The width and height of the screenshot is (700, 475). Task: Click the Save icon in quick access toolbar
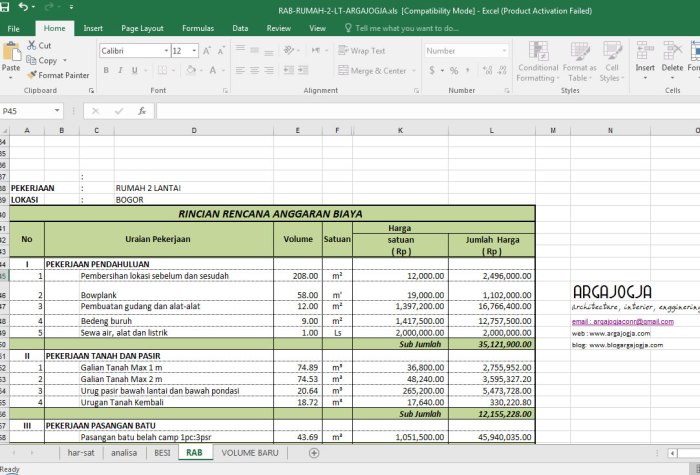[4, 7]
